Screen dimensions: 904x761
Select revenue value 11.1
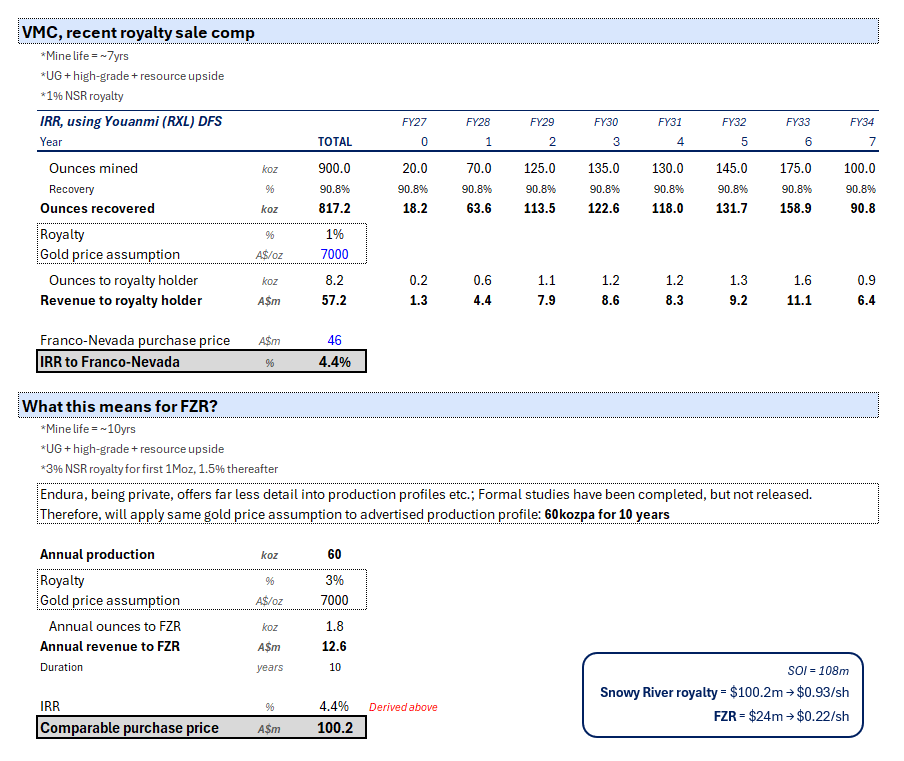pos(799,300)
